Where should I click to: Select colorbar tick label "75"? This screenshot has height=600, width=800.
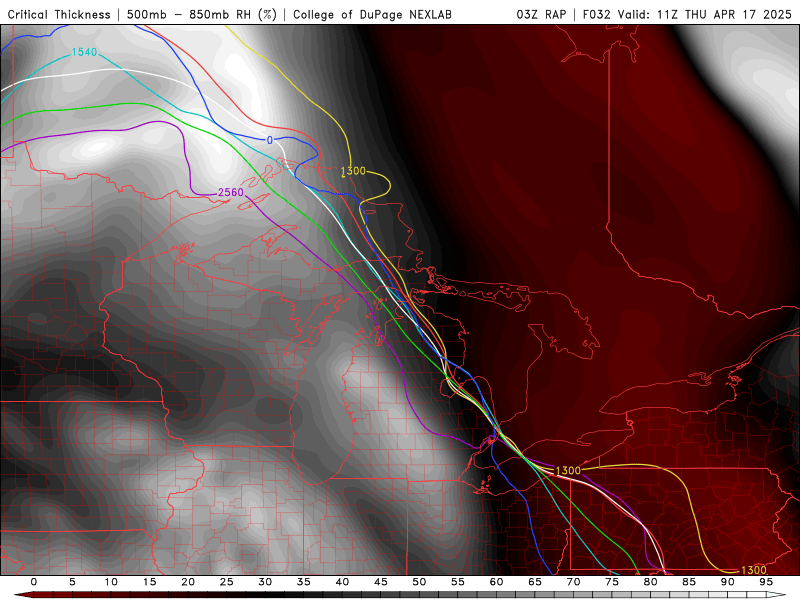coord(612,582)
